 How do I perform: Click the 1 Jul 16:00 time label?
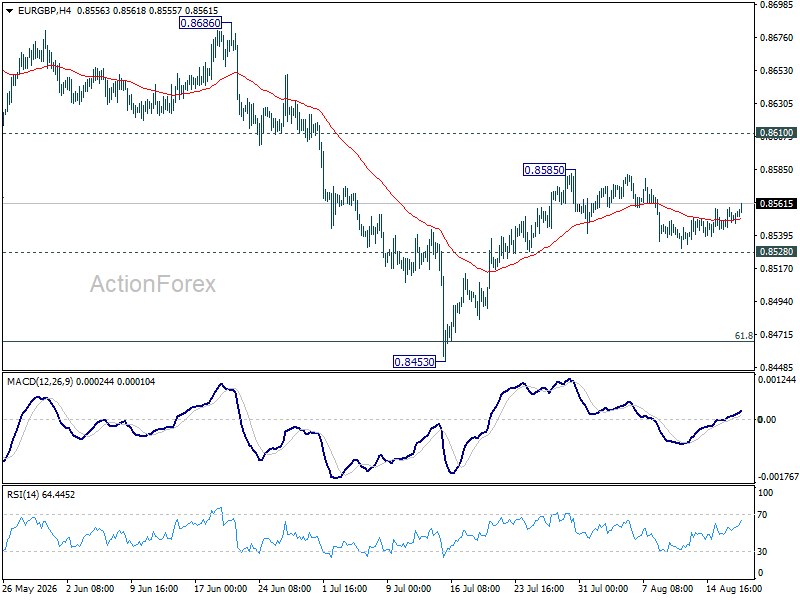pos(345,589)
